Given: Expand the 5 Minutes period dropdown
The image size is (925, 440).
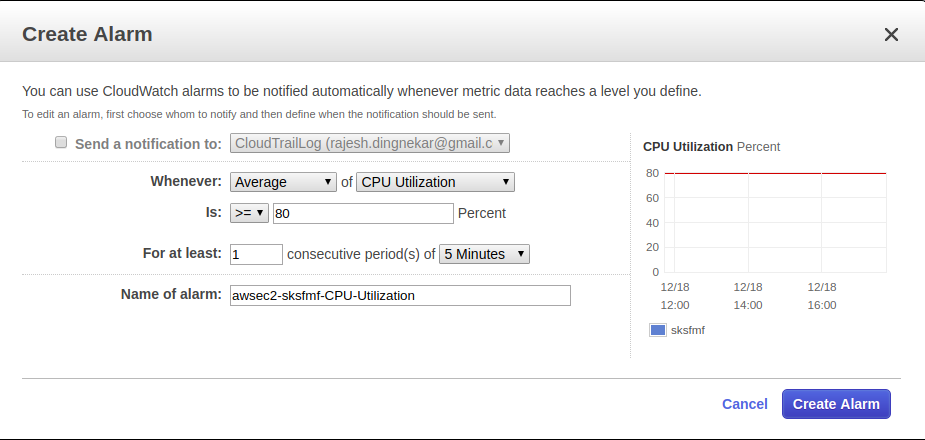Looking at the screenshot, I should click(484, 254).
